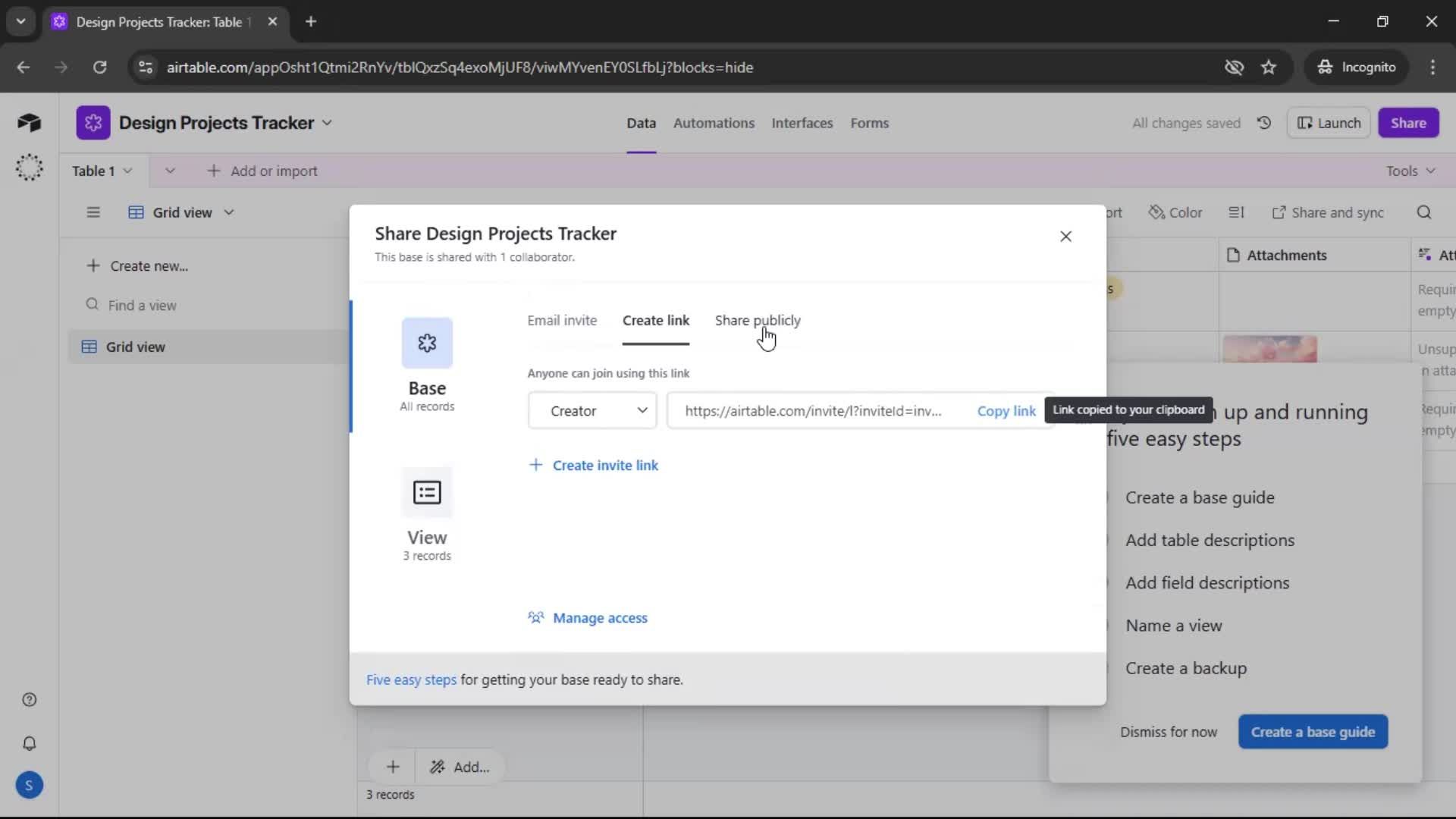Open Chrome three-dot menu

(x=1432, y=67)
